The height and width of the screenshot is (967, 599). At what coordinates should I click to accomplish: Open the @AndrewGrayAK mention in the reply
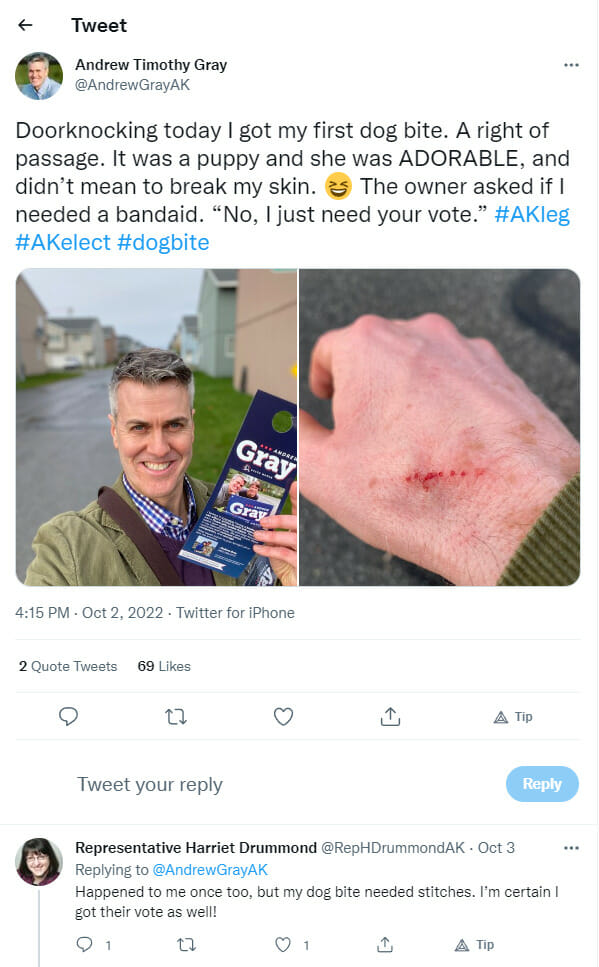pyautogui.click(x=210, y=870)
